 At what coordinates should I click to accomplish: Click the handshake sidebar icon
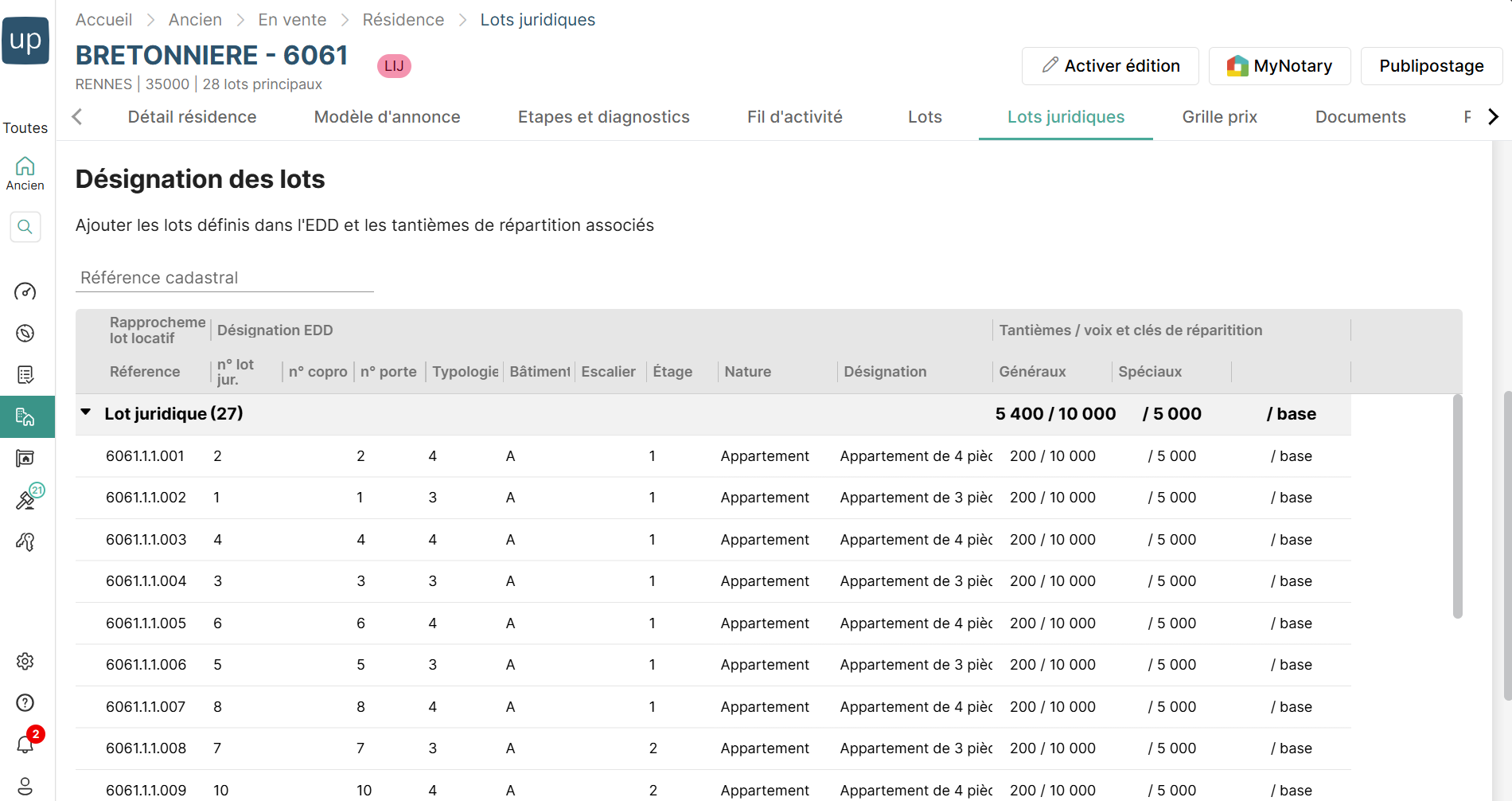point(25,541)
